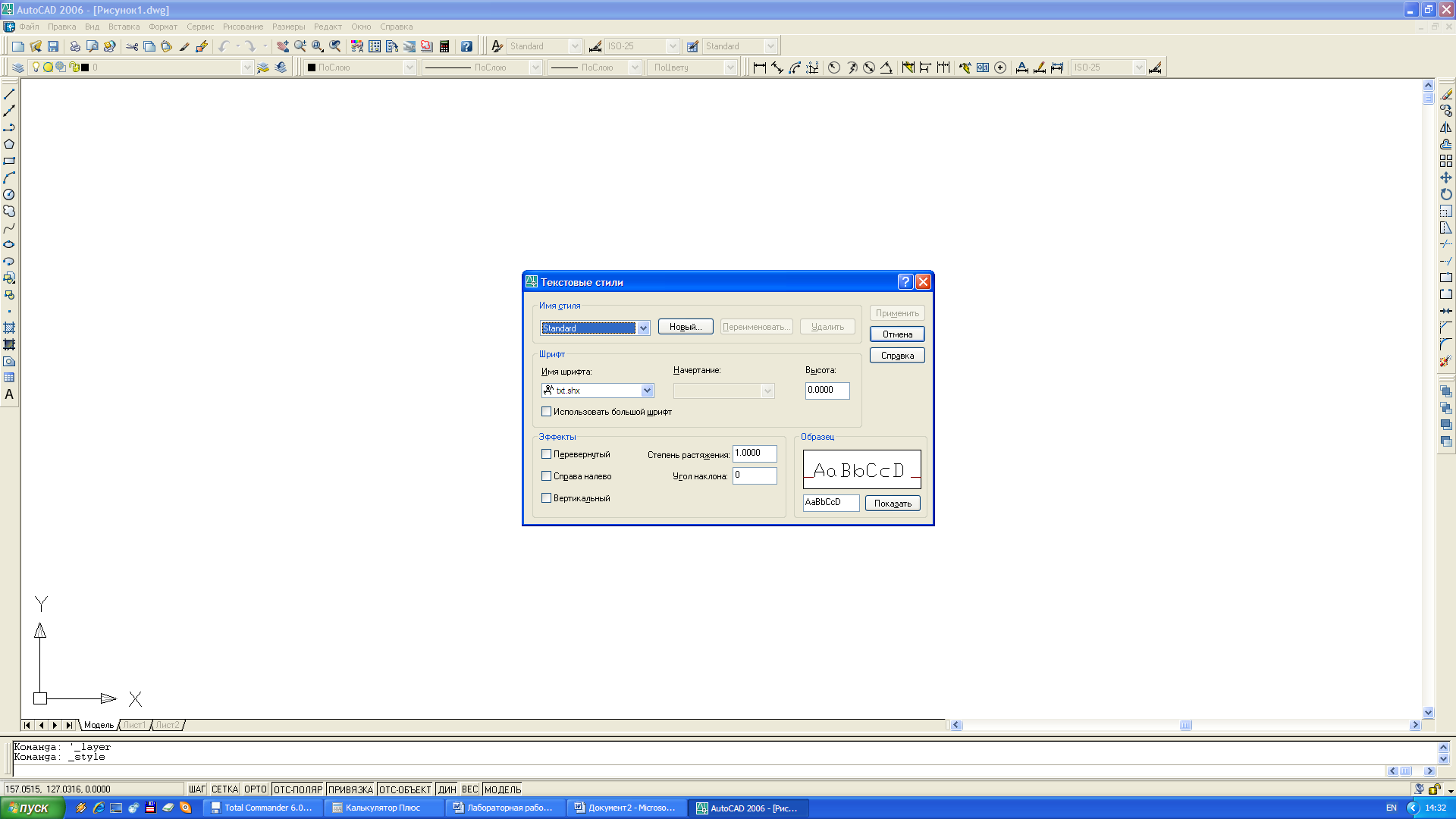Image resolution: width=1456 pixels, height=819 pixels.
Task: Click the 'Отмена' button
Action: coord(897,334)
